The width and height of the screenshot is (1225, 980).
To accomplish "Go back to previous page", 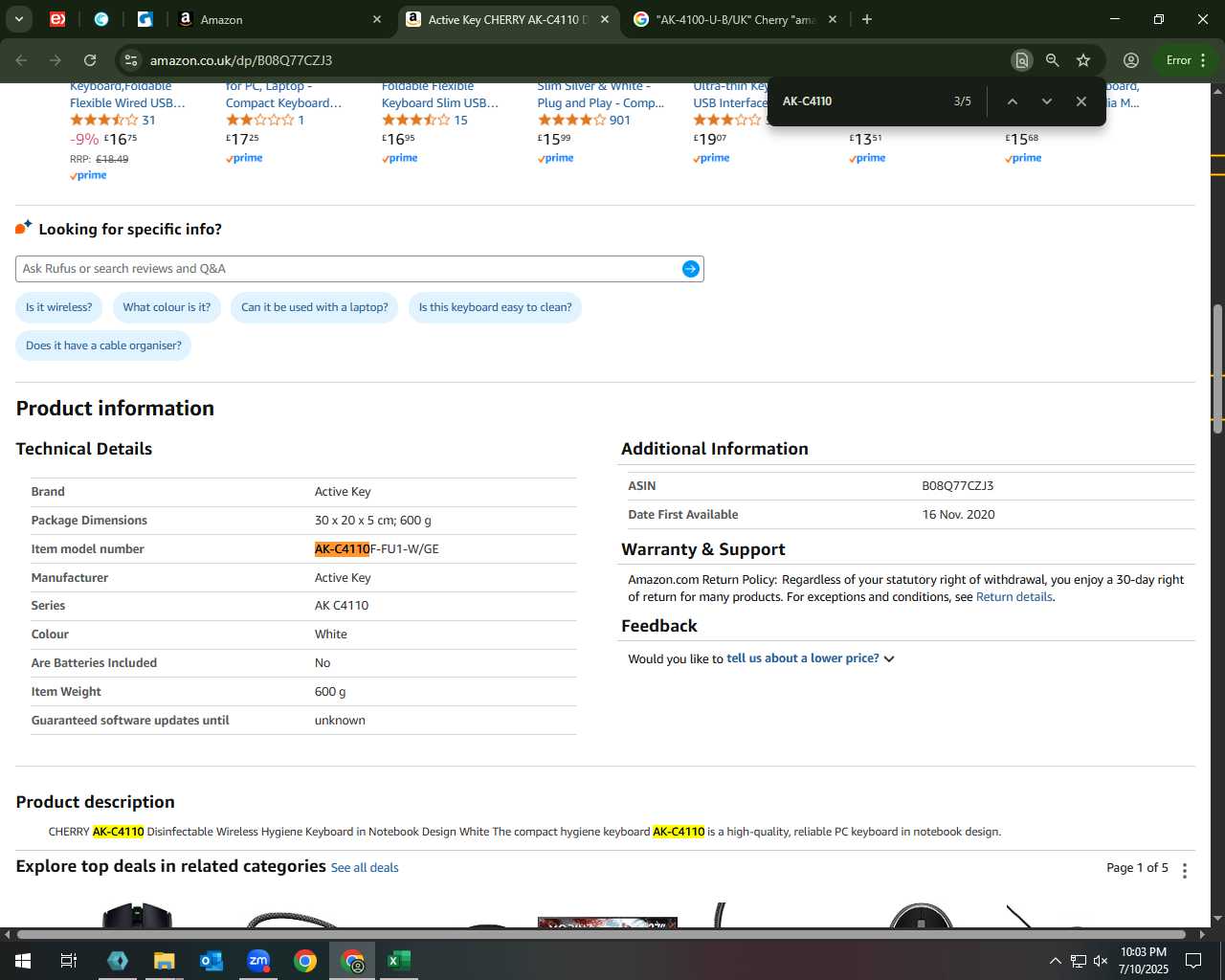I will click(x=21, y=60).
